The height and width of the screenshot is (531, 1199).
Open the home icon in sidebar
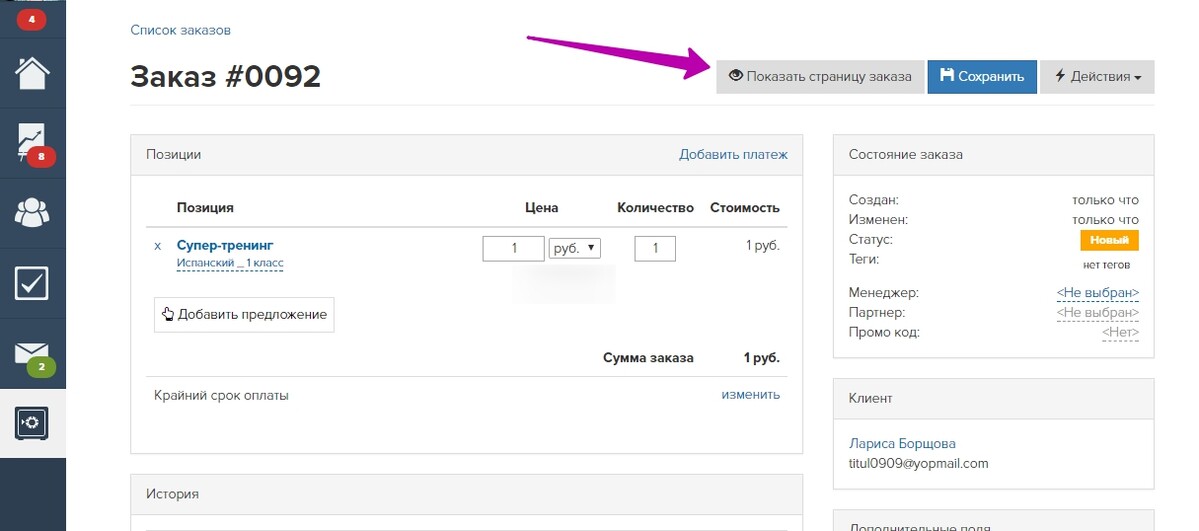[32, 73]
